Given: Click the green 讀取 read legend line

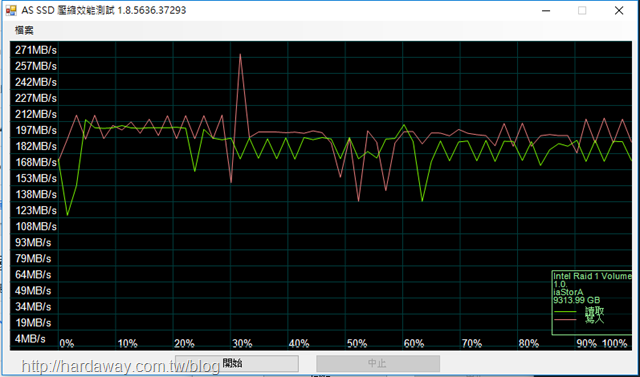Looking at the screenshot, I should pyautogui.click(x=565, y=312).
